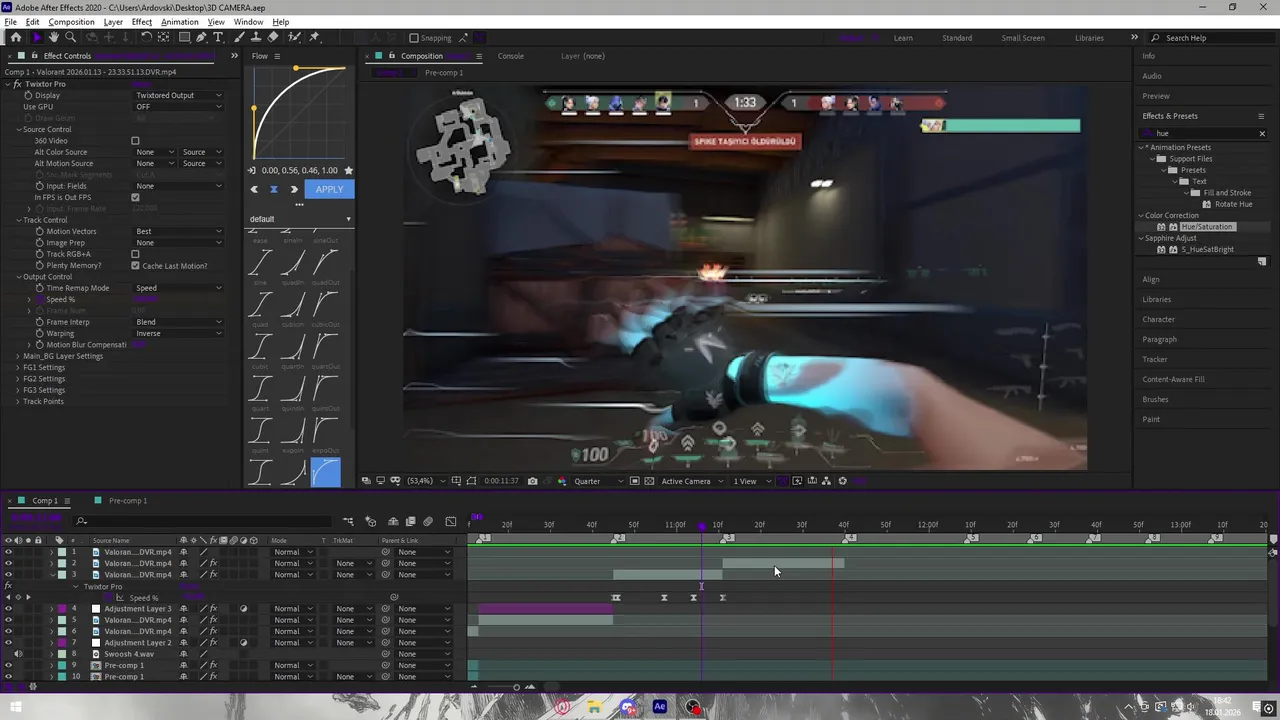Click the highlighted easing curve preset
Viewport: 1280px width, 720px height.
(326, 472)
